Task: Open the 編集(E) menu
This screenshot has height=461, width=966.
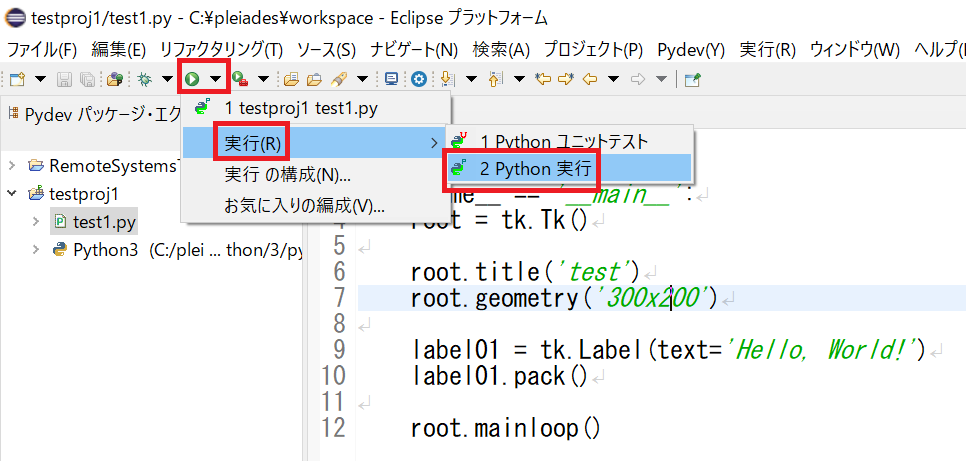Action: click(119, 49)
